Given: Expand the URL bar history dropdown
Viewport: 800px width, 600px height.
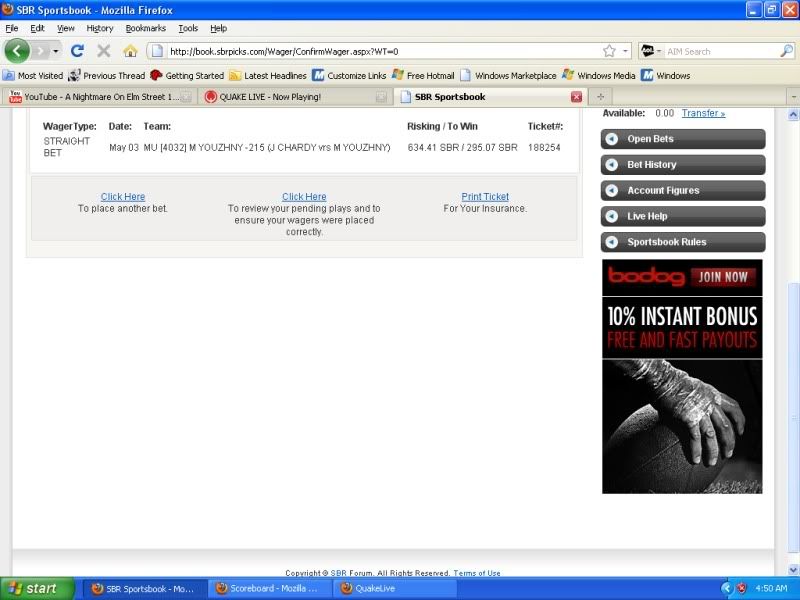Looking at the screenshot, I should 625,51.
